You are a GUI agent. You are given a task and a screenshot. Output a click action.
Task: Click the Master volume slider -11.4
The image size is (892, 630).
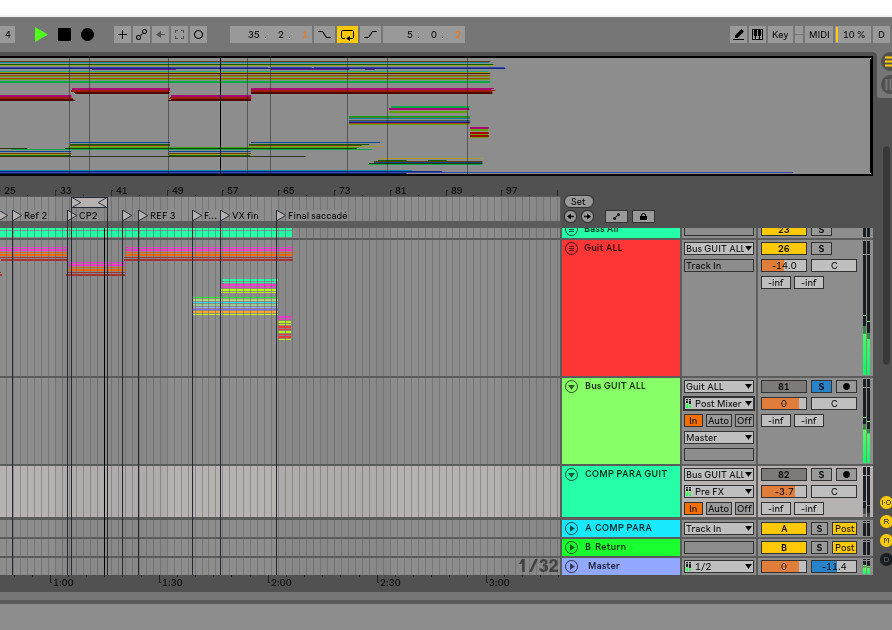click(833, 566)
